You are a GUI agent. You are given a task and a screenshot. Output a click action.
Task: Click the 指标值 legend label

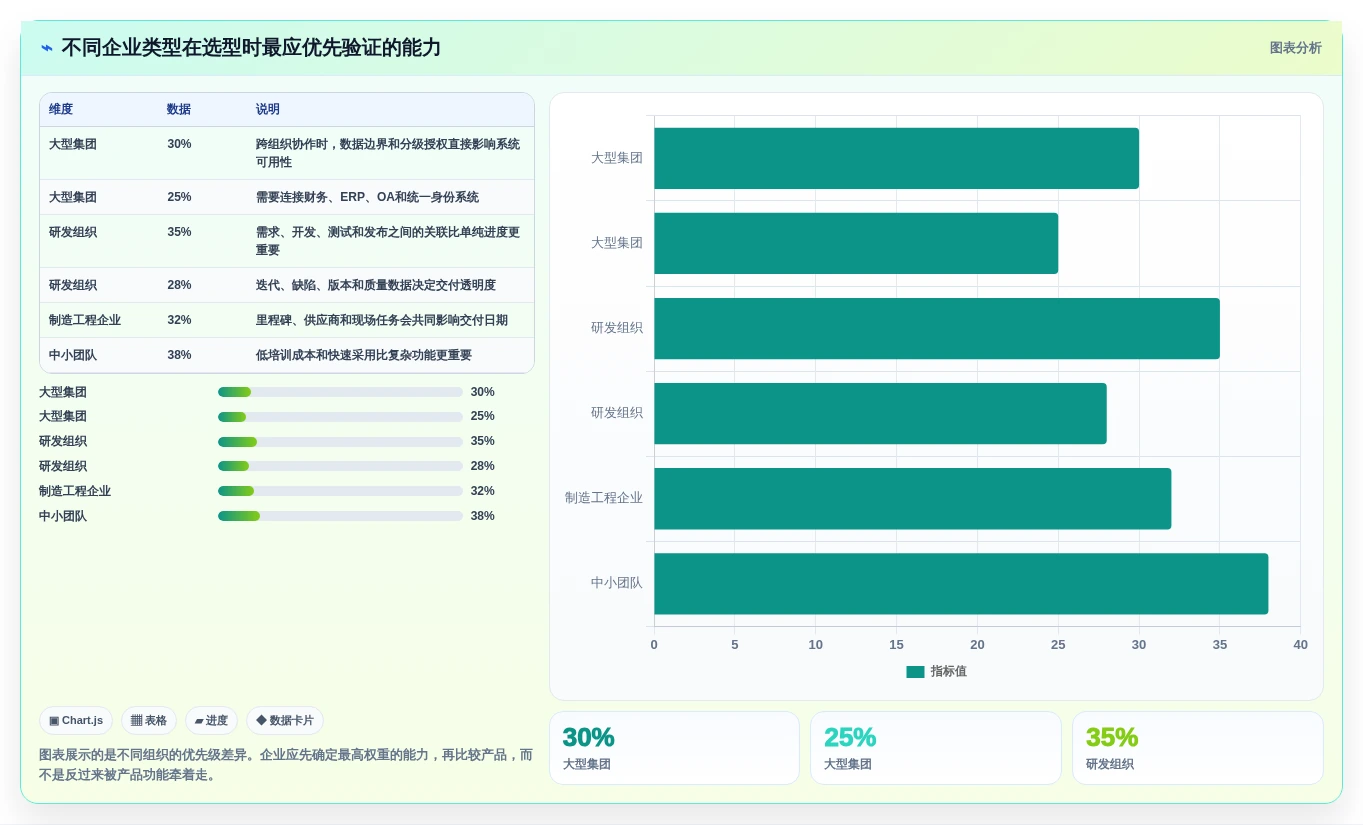tap(949, 672)
